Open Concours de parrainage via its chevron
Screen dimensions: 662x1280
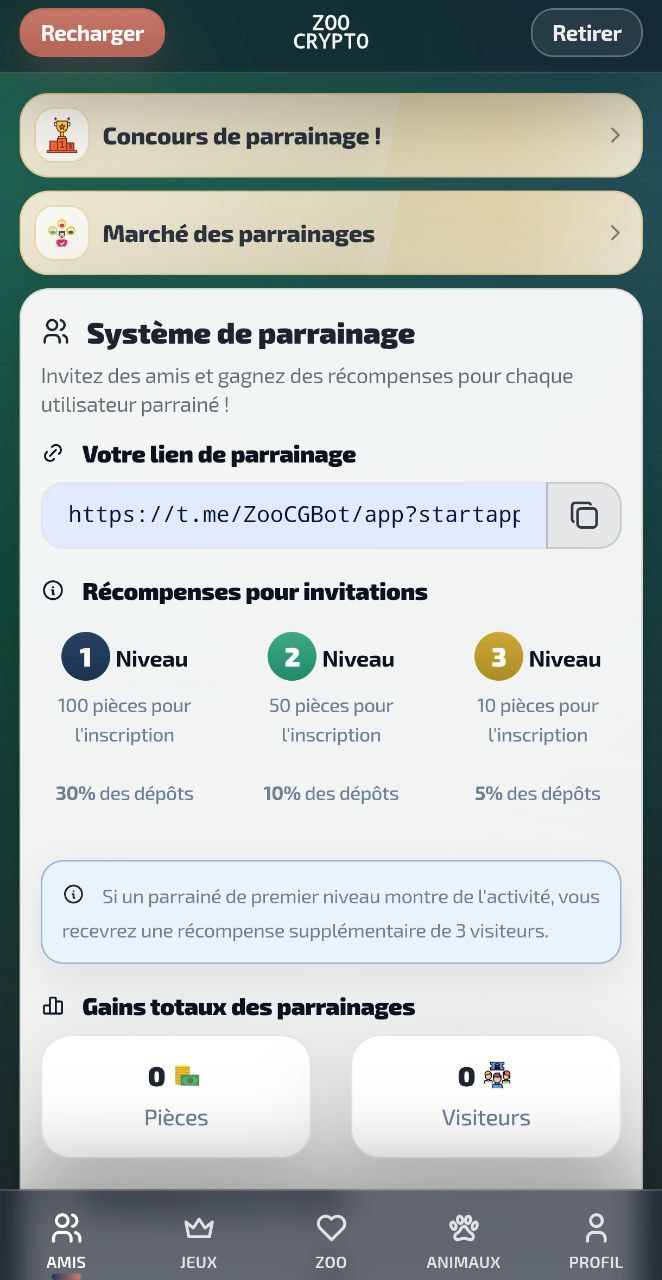pos(615,136)
